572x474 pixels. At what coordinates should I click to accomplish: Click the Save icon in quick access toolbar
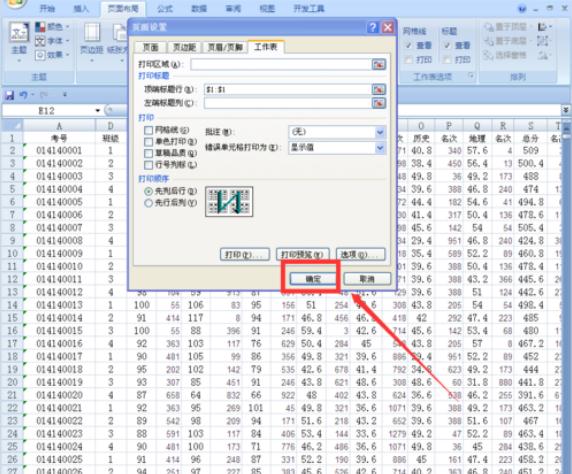(9, 95)
